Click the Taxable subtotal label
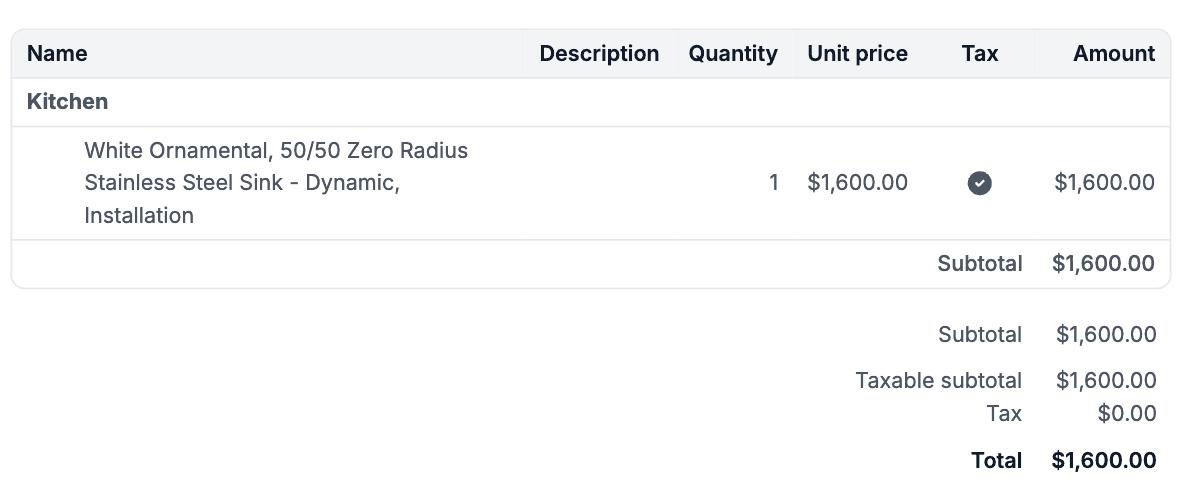Screen dimensions: 1198x504 pos(938,381)
